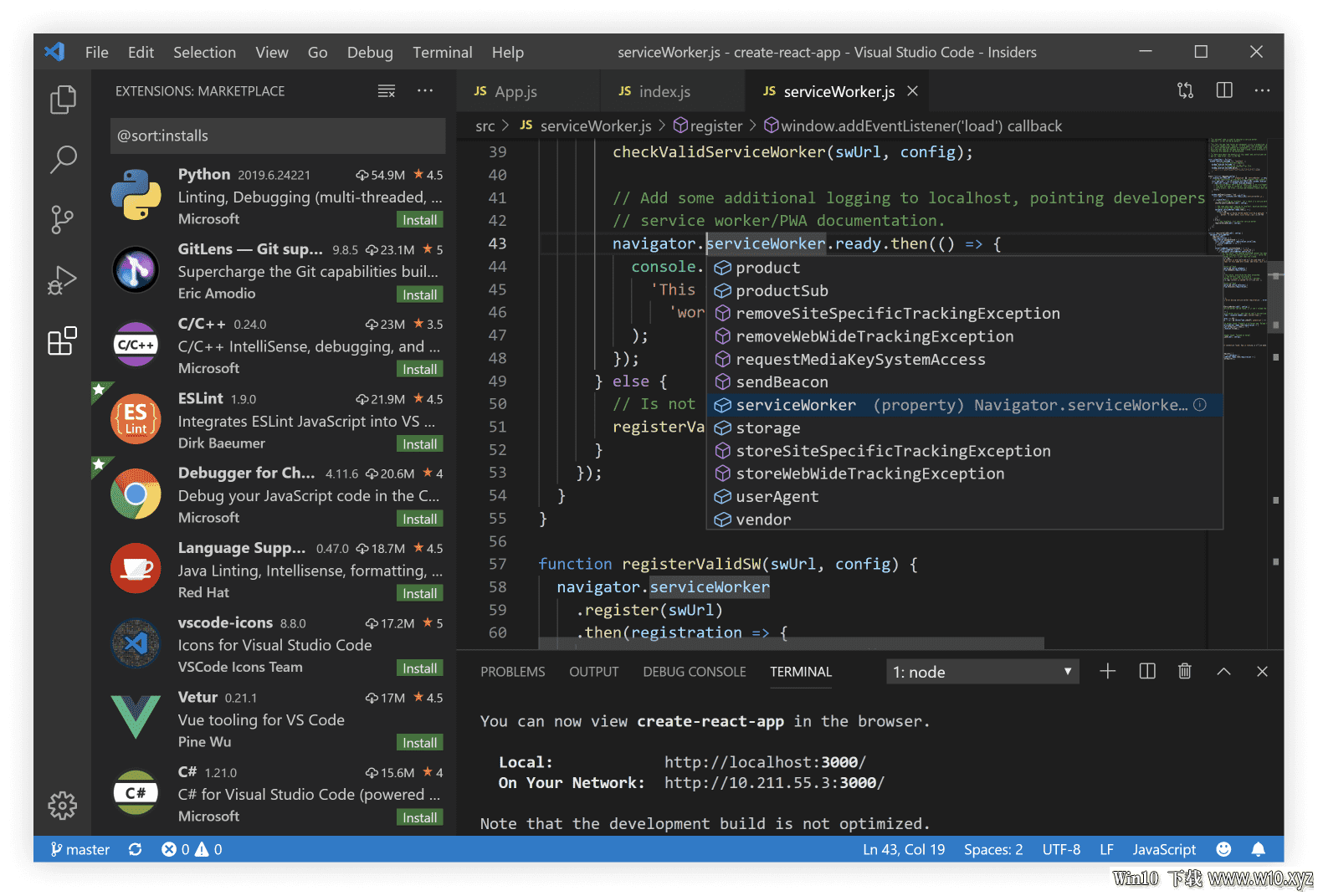Switch to the App.js editor tab

[x=528, y=91]
